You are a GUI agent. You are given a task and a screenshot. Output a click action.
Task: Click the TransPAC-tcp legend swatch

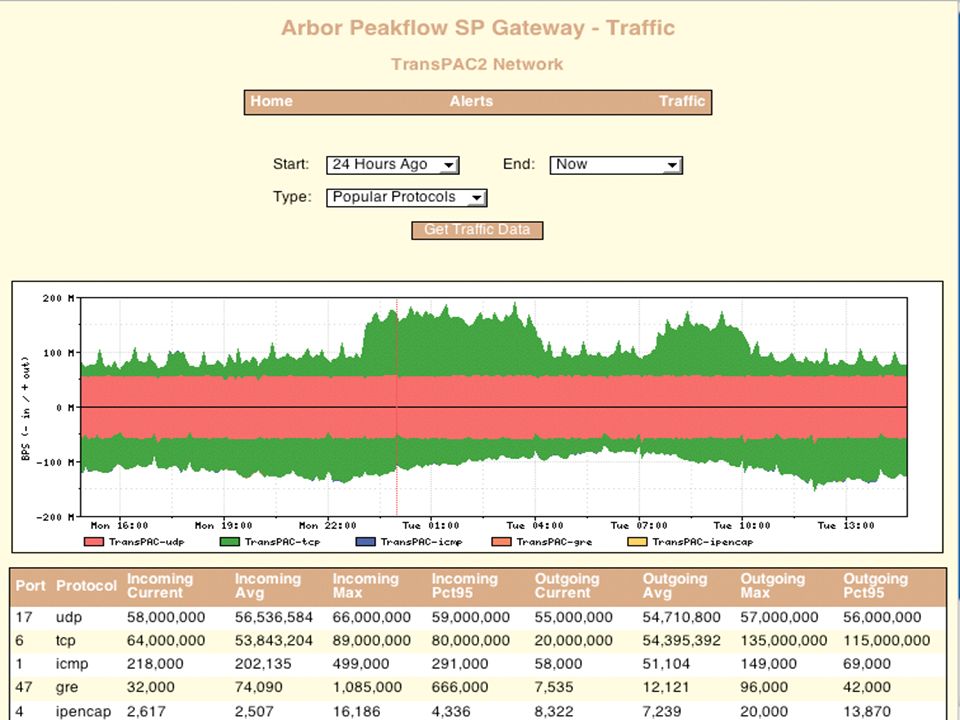point(230,542)
